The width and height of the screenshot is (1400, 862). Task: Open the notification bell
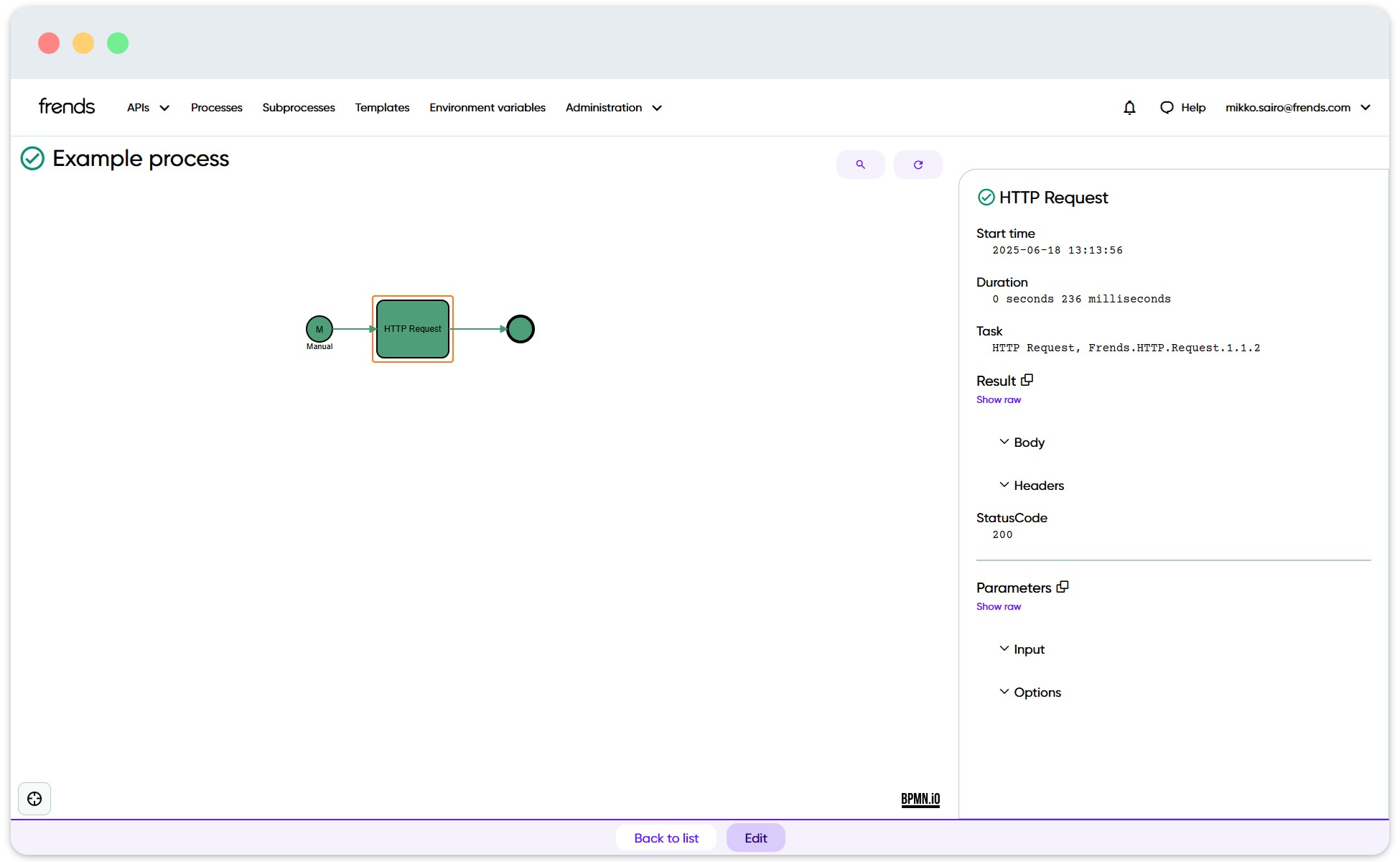(1129, 107)
